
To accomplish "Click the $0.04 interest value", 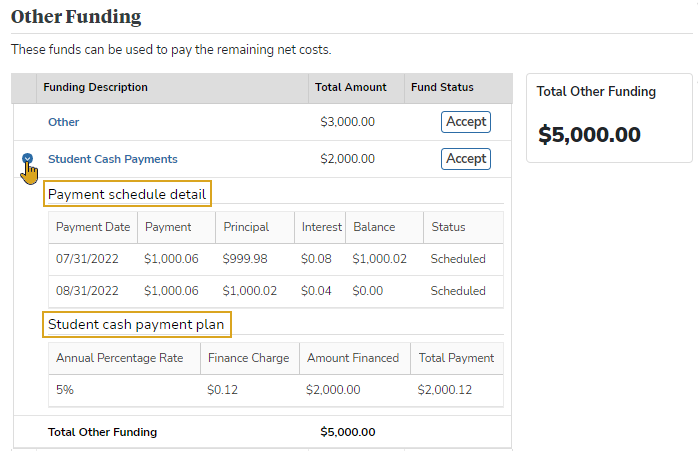I will tap(316, 291).
